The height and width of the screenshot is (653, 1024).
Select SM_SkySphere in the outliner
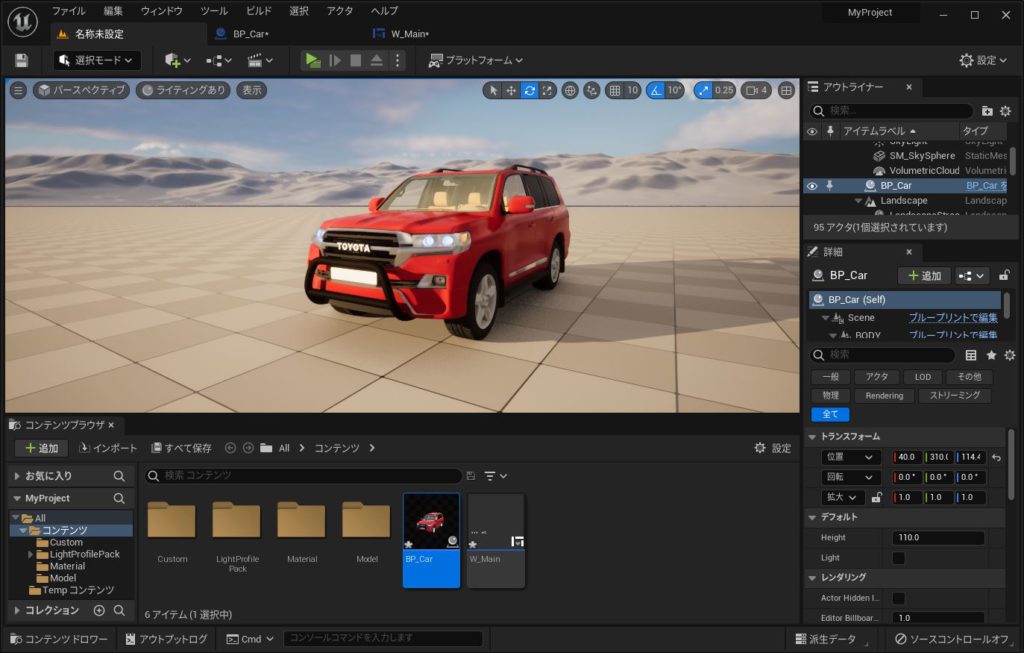pyautogui.click(x=921, y=155)
